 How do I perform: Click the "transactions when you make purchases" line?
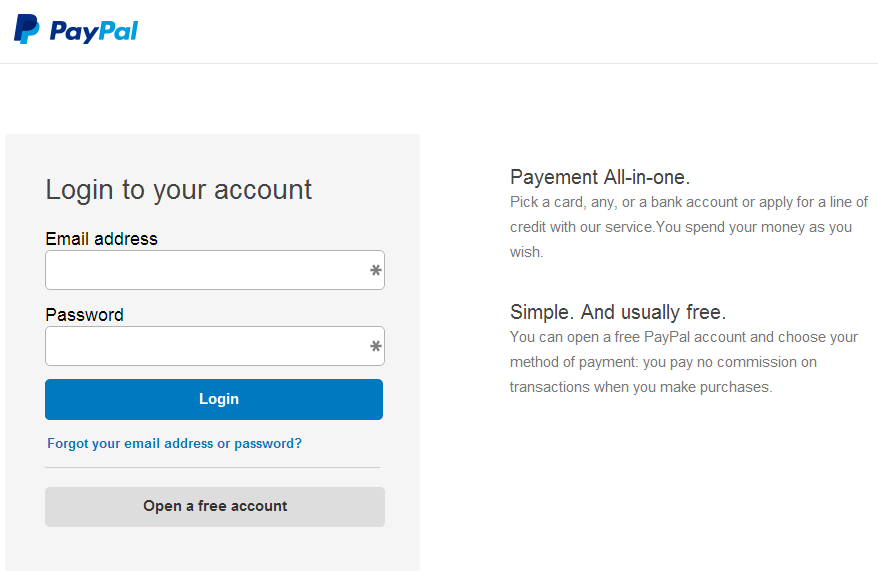point(640,387)
